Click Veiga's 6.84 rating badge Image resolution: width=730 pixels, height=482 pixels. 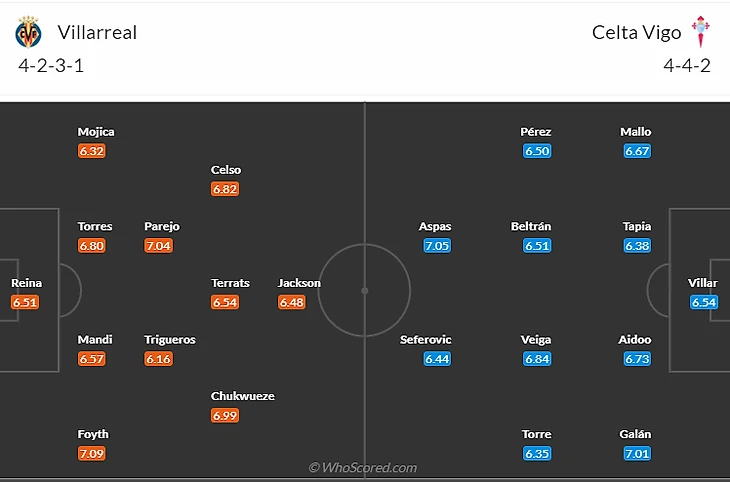537,358
